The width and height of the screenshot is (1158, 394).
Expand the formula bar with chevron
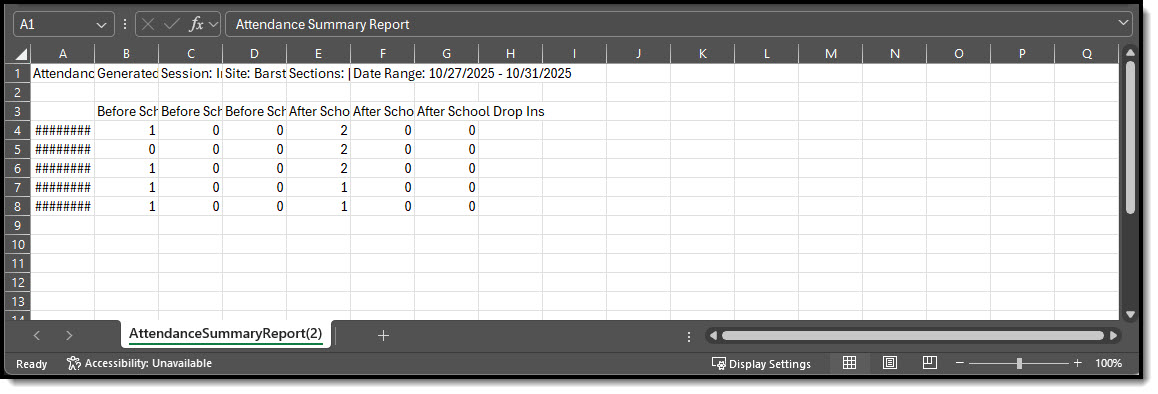pos(1124,24)
